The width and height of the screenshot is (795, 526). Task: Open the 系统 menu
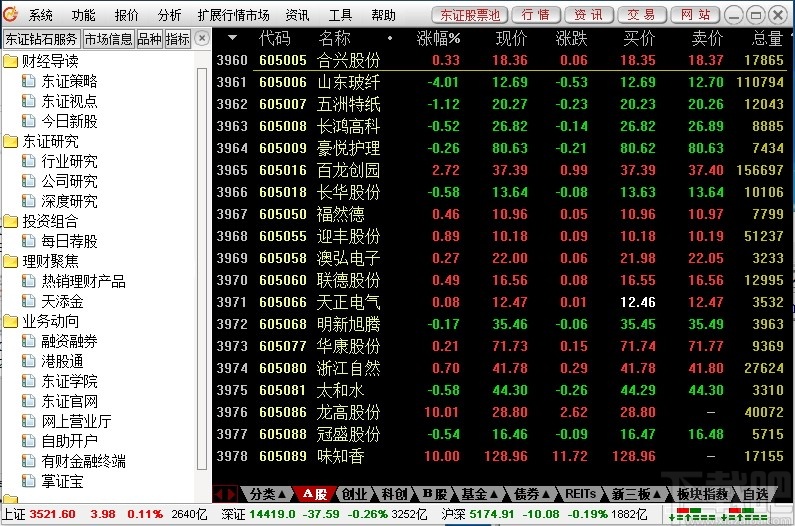click(41, 15)
